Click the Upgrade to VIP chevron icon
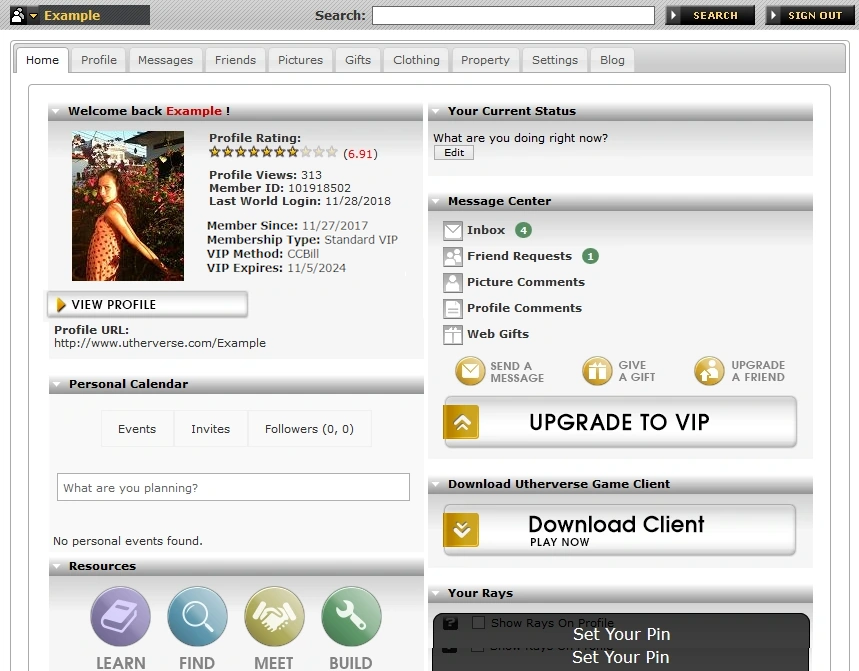Image resolution: width=859 pixels, height=671 pixels. (x=461, y=422)
